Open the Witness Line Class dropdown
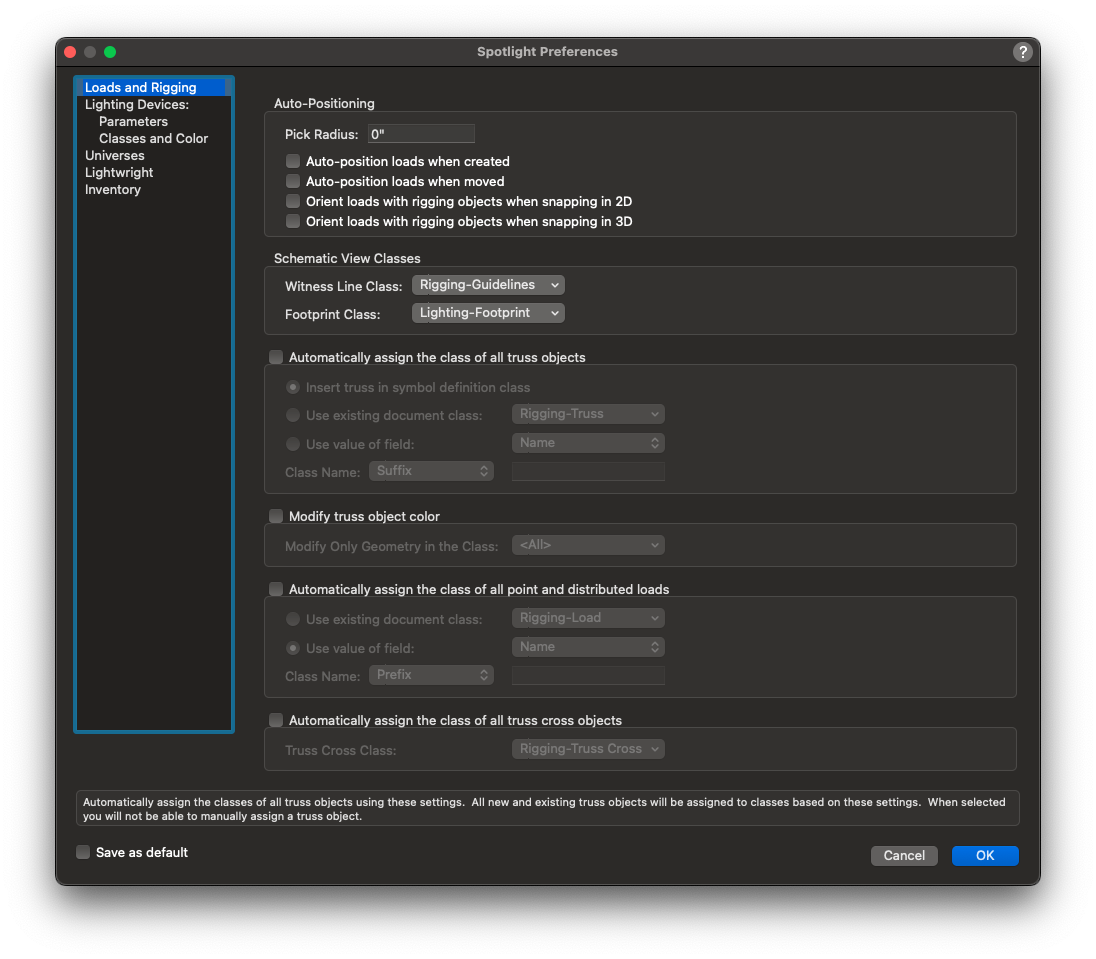 click(488, 285)
